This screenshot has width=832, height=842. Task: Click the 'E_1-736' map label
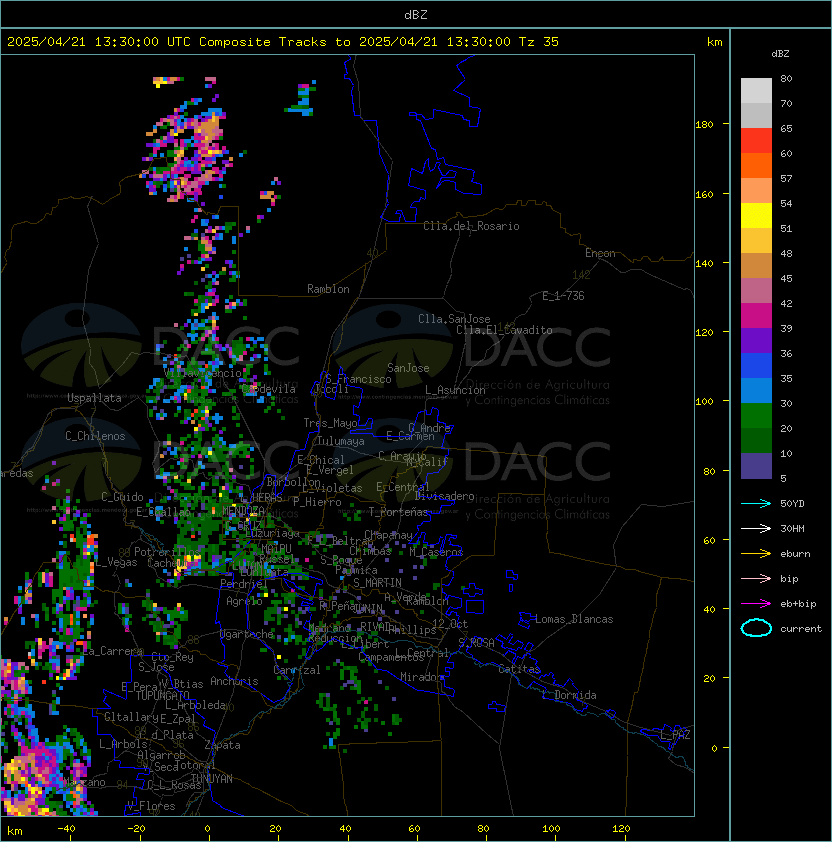[x=563, y=296]
